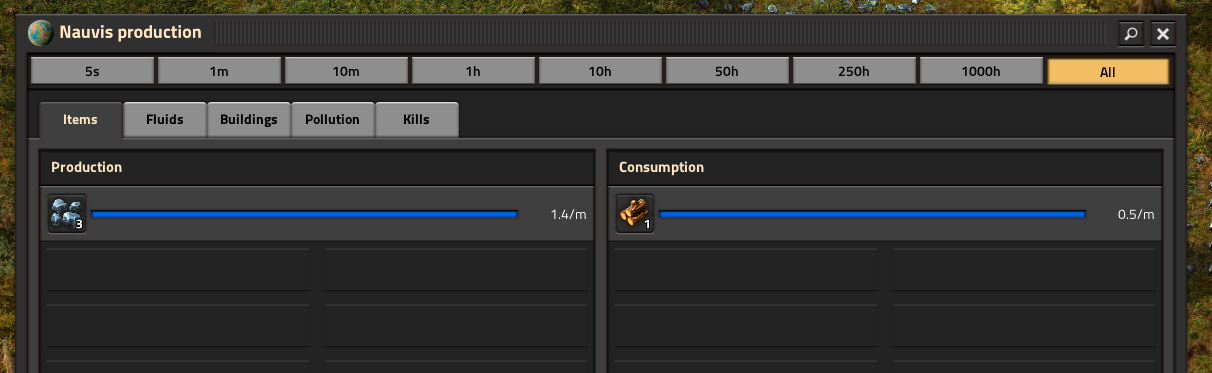The height and width of the screenshot is (373, 1212).
Task: Click the 0.5/m consumption rate value
Action: point(1136,215)
